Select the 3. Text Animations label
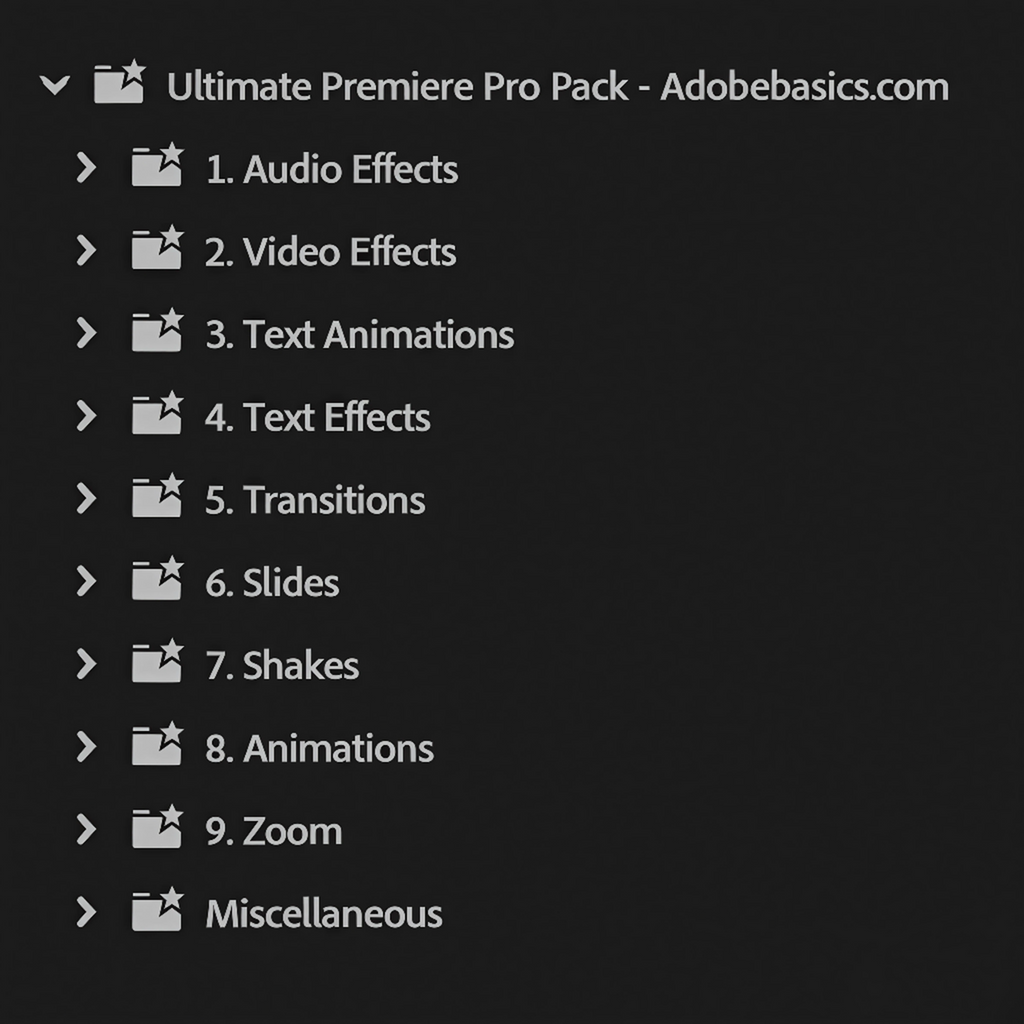Viewport: 1024px width, 1024px height. 359,335
